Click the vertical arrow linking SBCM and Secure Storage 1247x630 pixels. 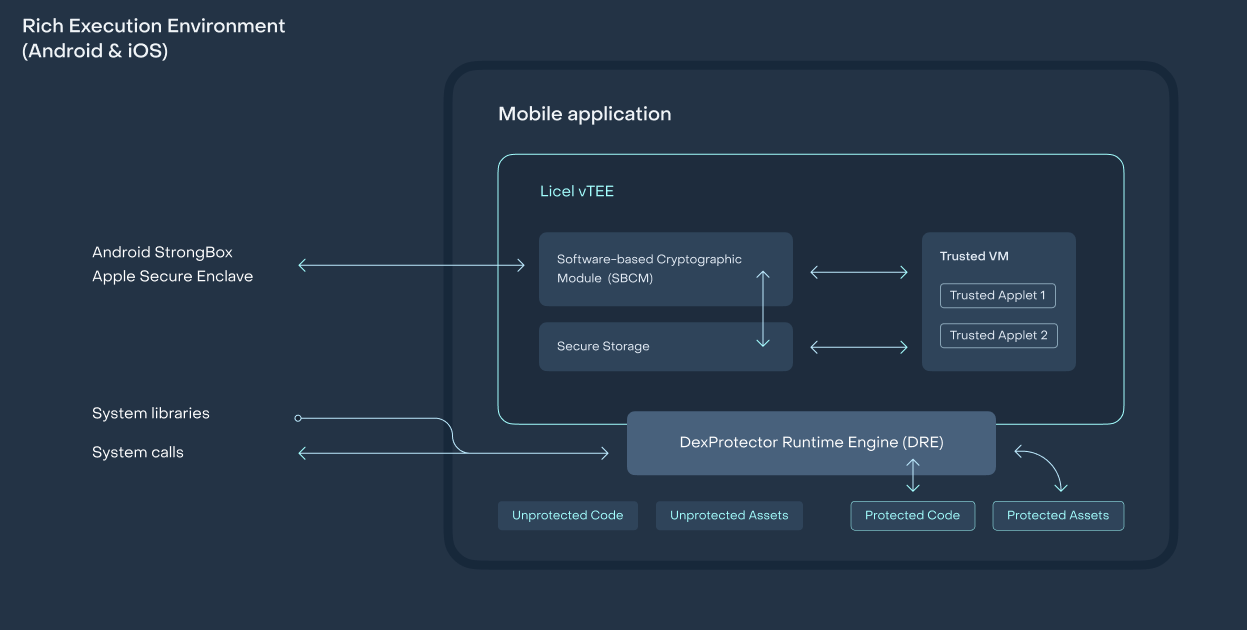[x=763, y=308]
